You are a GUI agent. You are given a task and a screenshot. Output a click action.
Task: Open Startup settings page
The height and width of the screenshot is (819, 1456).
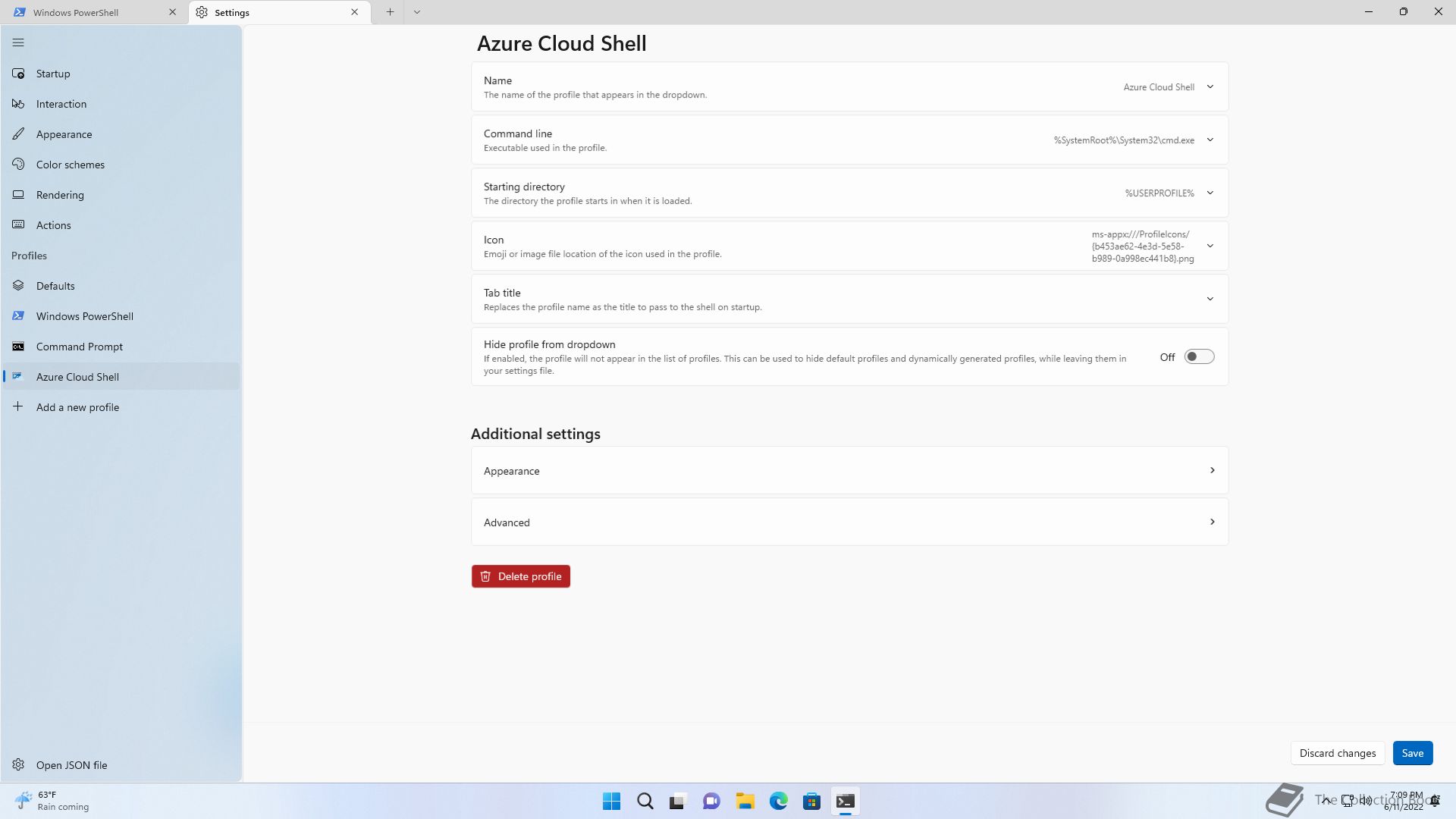(x=121, y=74)
